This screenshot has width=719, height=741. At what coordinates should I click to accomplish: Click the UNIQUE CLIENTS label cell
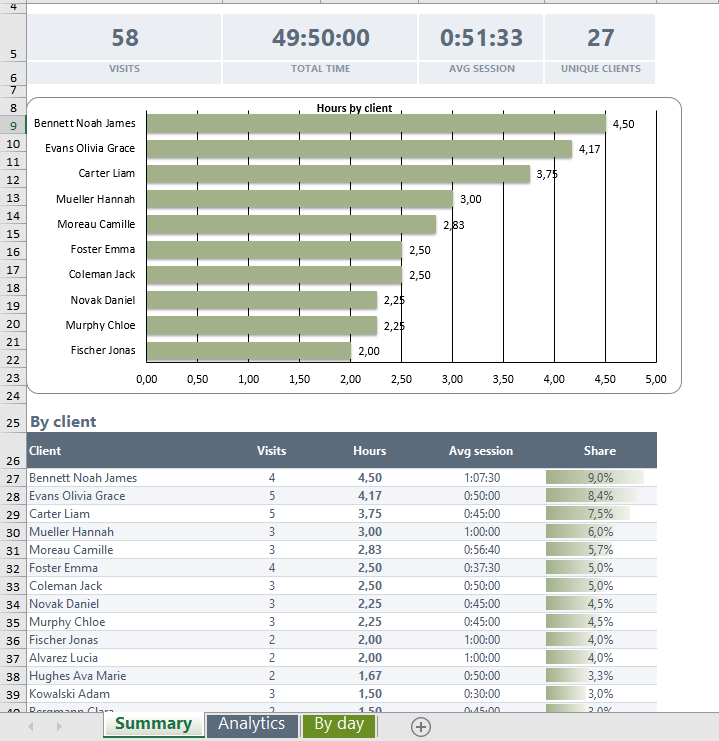pos(600,72)
